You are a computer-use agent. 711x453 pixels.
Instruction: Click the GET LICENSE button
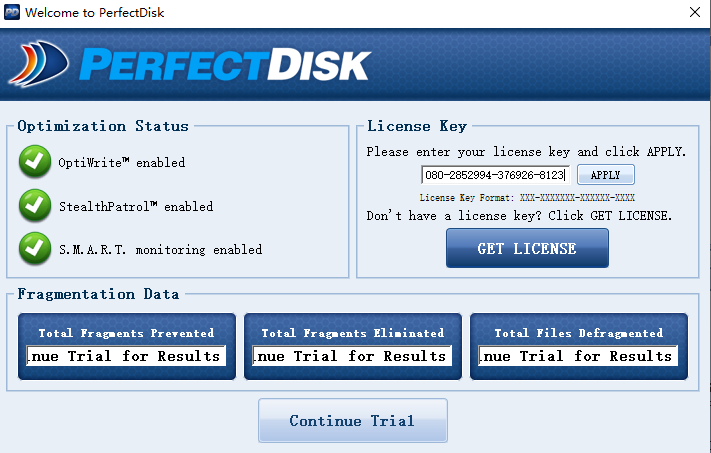[527, 248]
